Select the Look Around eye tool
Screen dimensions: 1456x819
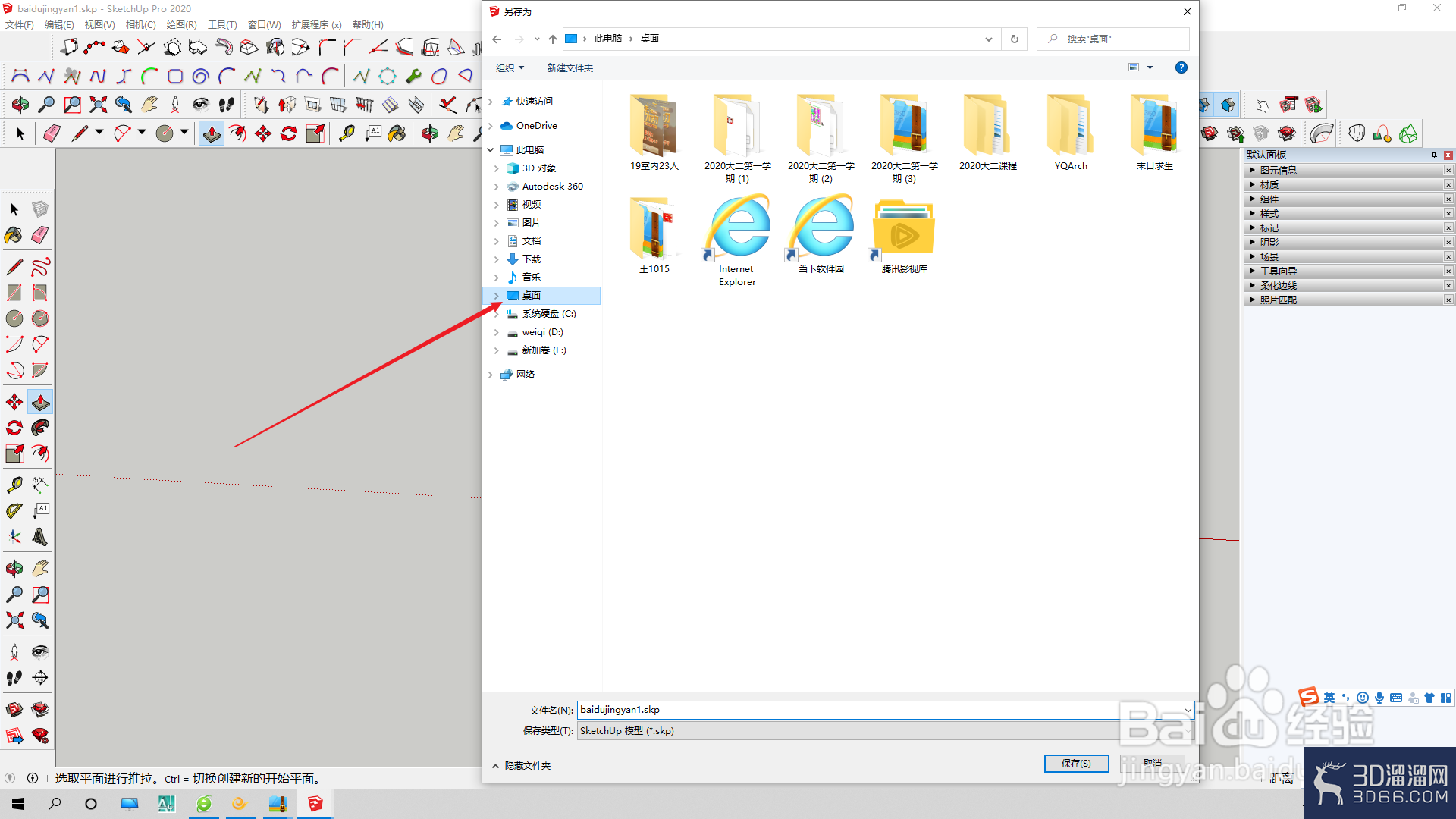click(x=40, y=651)
